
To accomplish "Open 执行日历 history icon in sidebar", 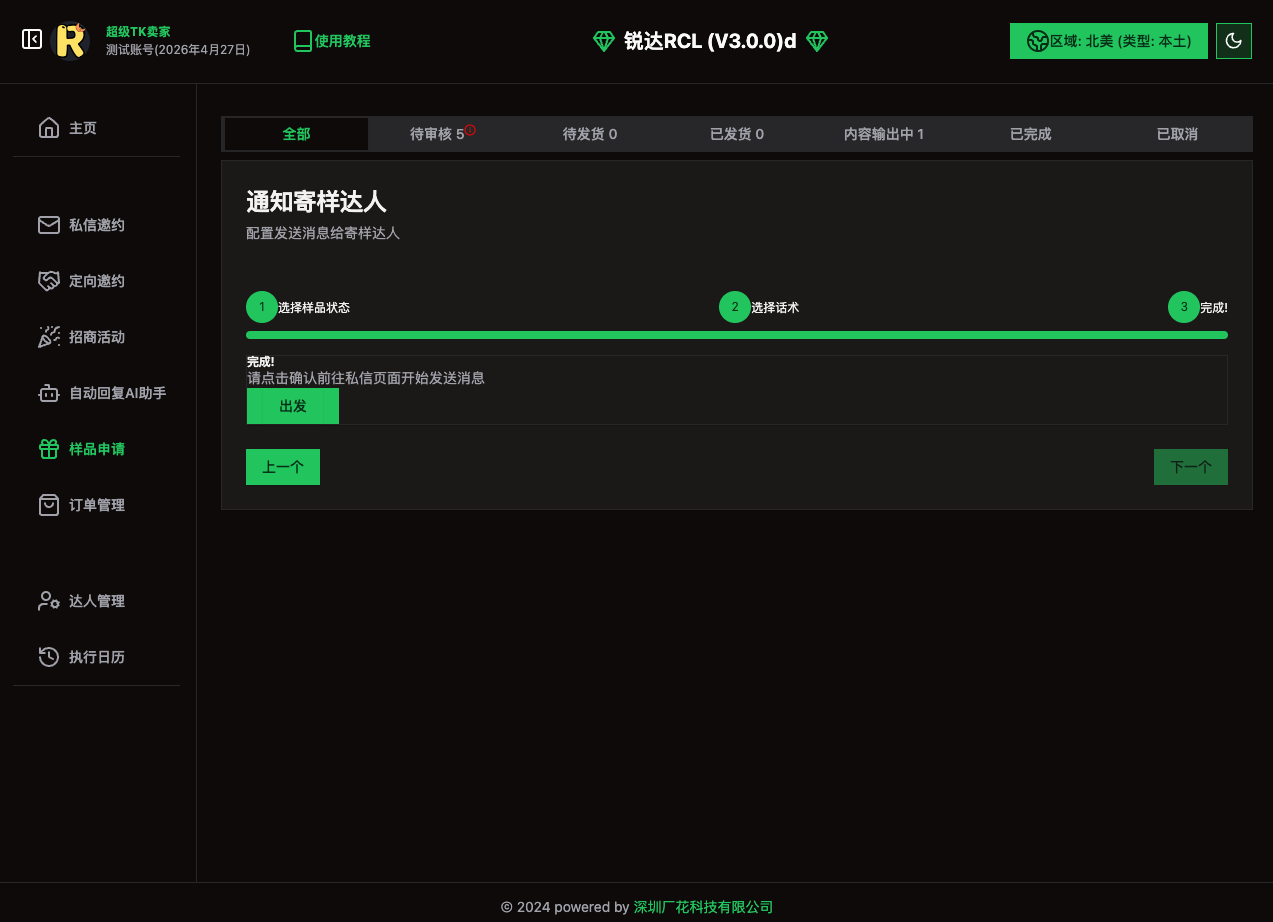I will pyautogui.click(x=48, y=657).
